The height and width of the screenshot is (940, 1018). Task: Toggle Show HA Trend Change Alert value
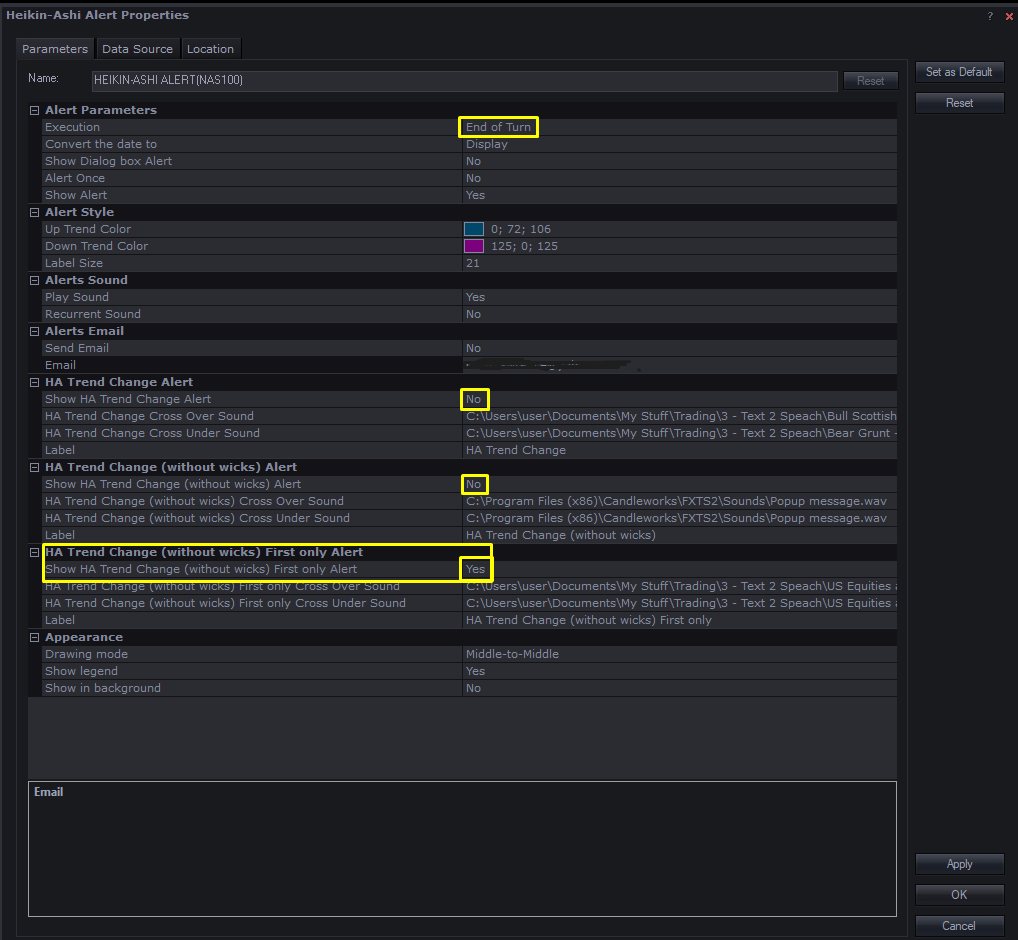[473, 399]
